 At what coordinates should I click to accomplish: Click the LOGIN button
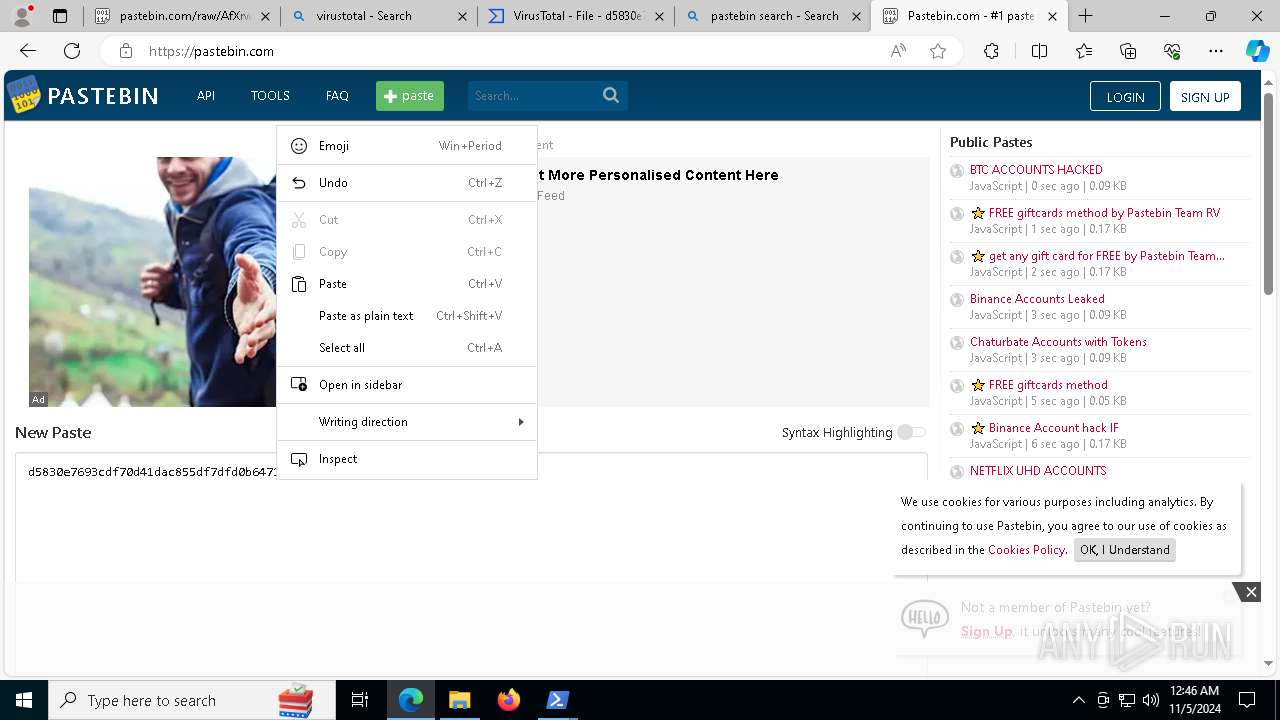click(x=1125, y=96)
